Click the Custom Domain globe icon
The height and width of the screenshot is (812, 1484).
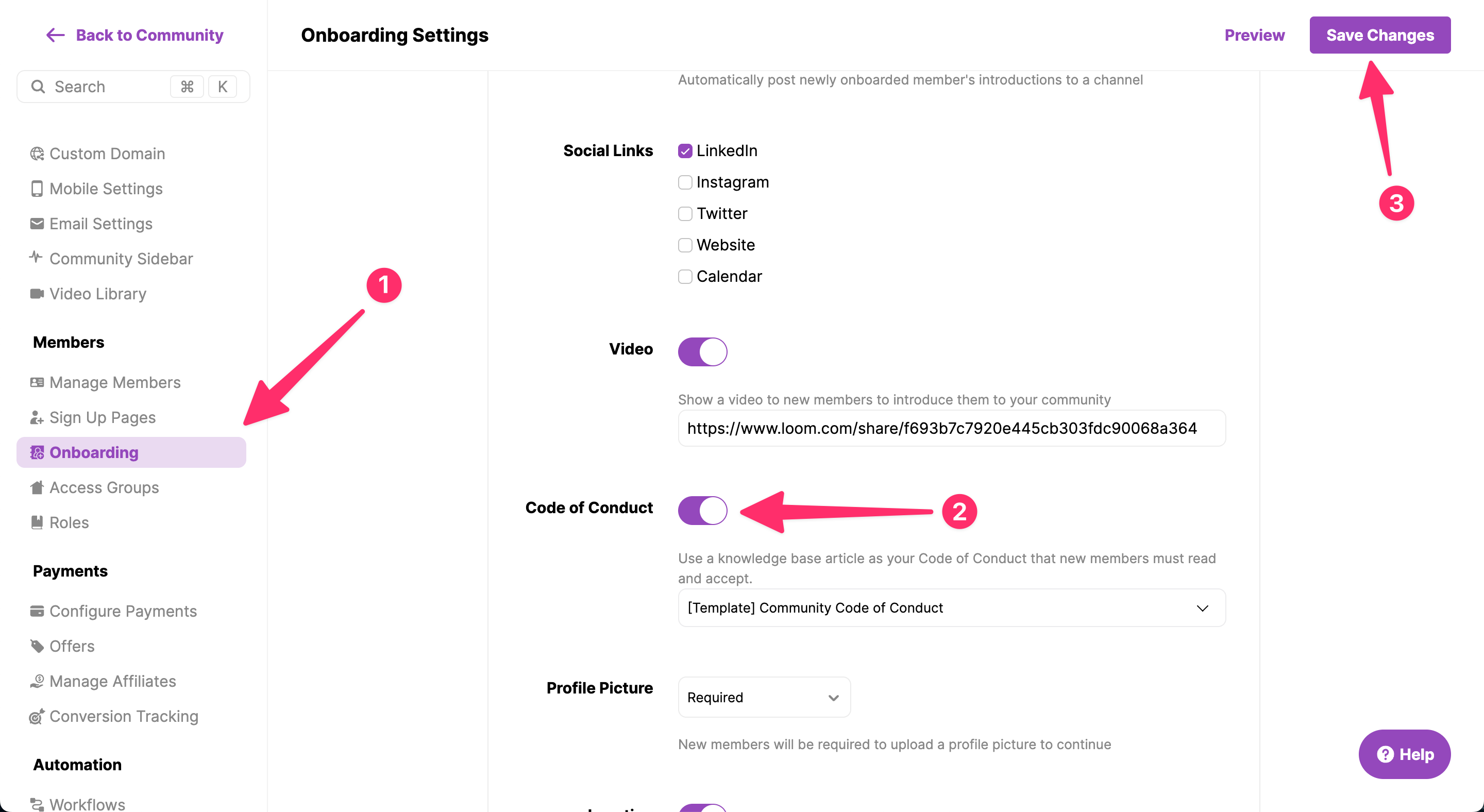[x=37, y=154]
